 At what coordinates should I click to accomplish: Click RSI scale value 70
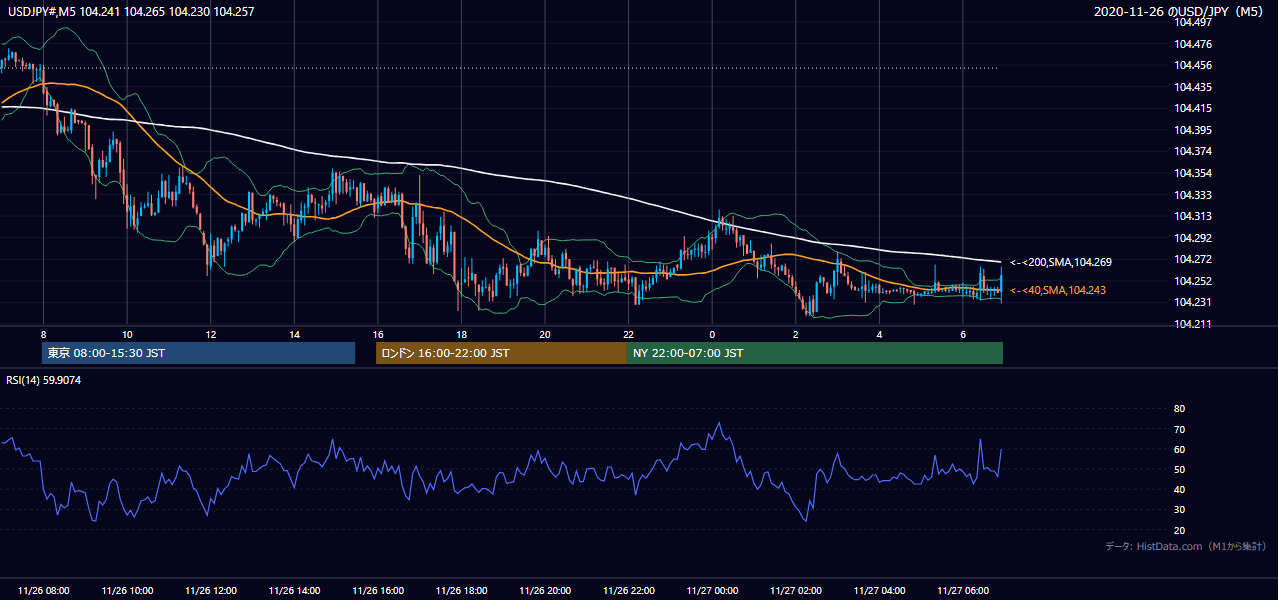point(1179,429)
